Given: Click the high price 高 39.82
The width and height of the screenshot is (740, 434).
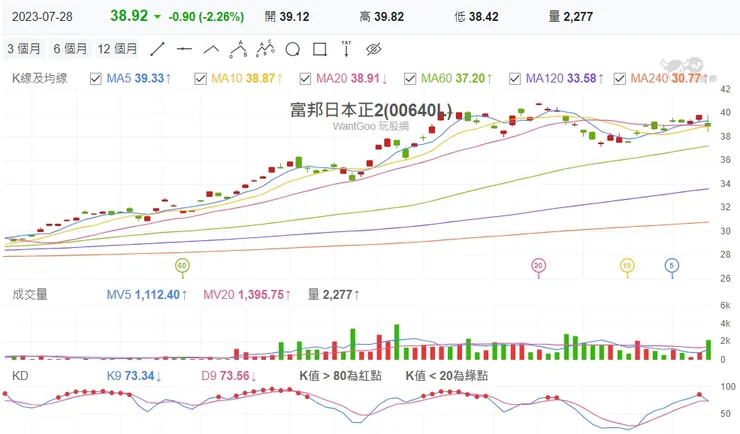Looking at the screenshot, I should (382, 17).
